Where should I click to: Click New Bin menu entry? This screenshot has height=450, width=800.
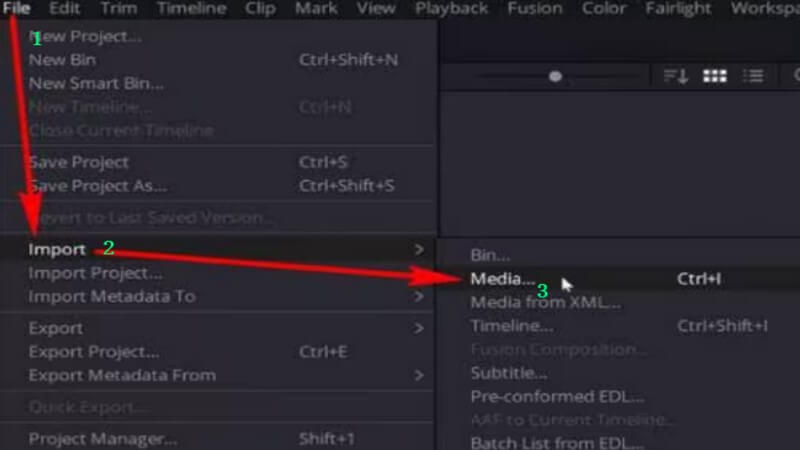pyautogui.click(x=62, y=60)
